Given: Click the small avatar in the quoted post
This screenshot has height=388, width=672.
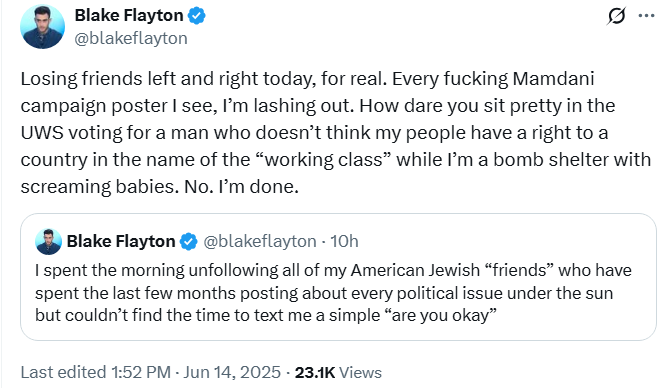Looking at the screenshot, I should point(48,242).
